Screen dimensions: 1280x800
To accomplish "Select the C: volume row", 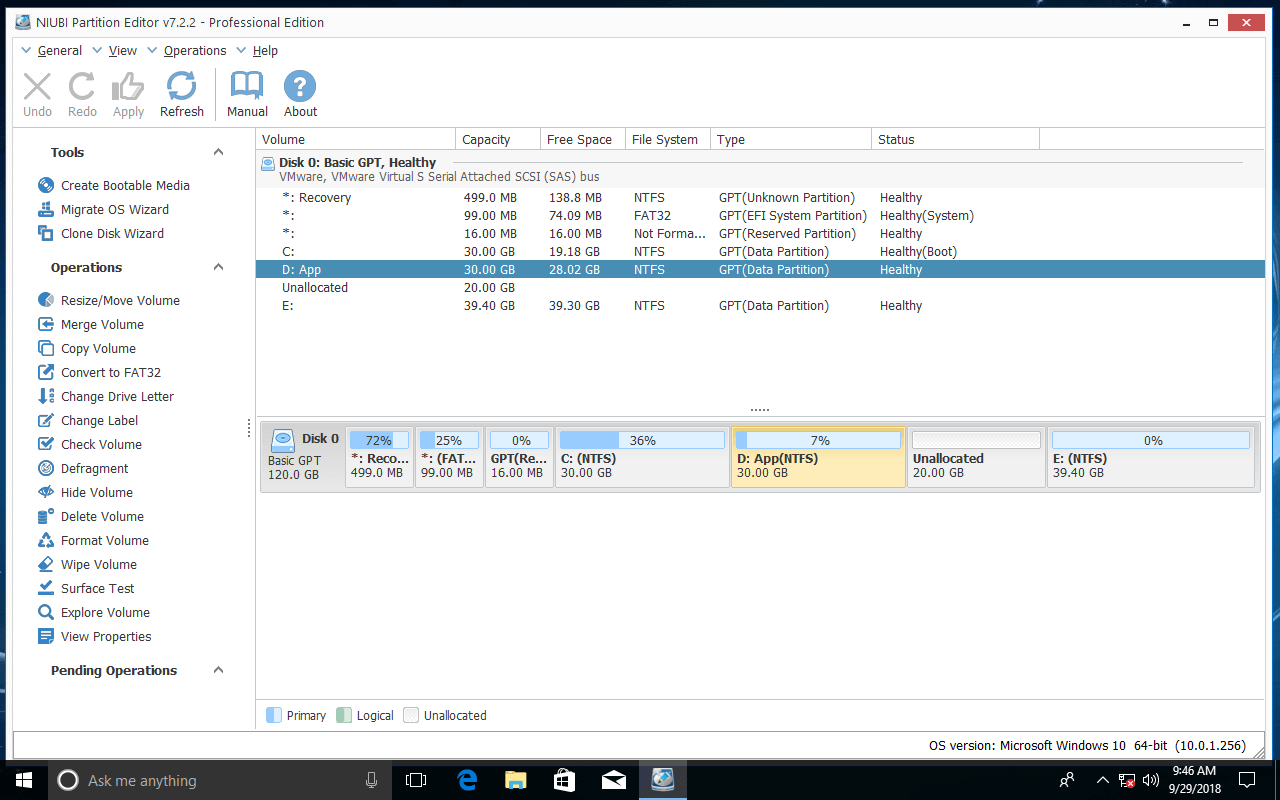I will tap(760, 251).
